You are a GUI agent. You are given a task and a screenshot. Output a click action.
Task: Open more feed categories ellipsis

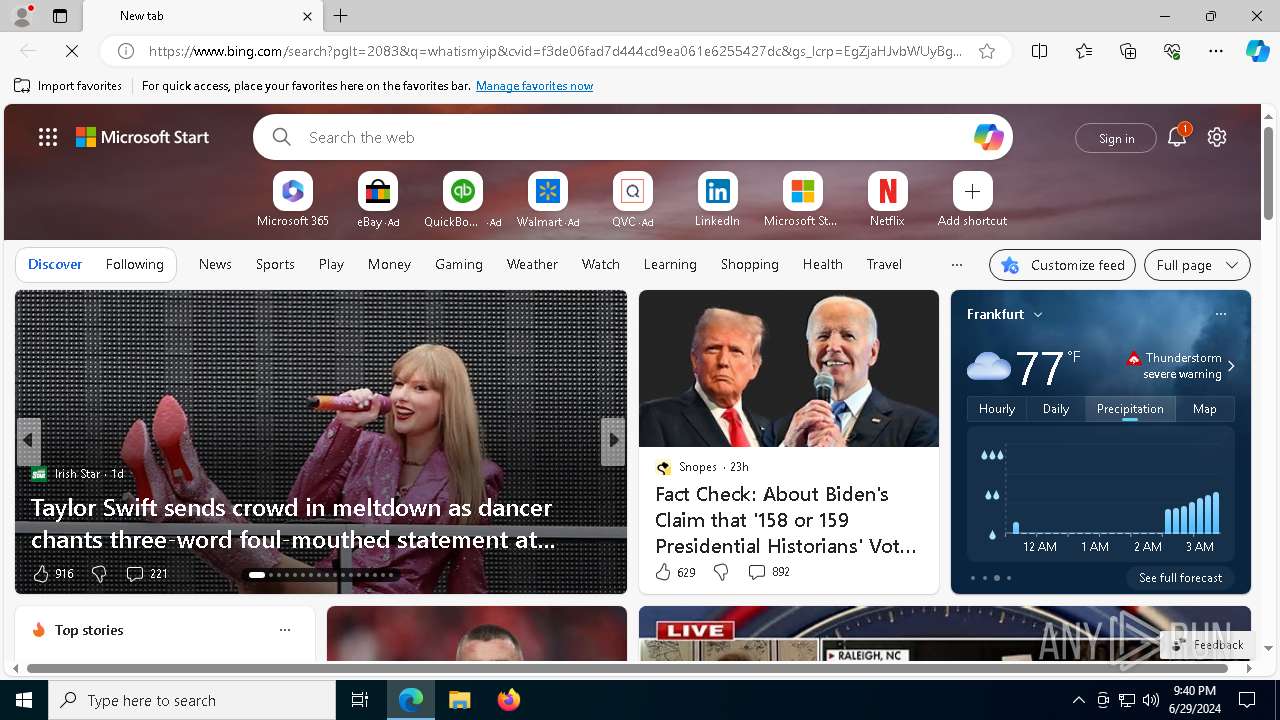coord(957,265)
